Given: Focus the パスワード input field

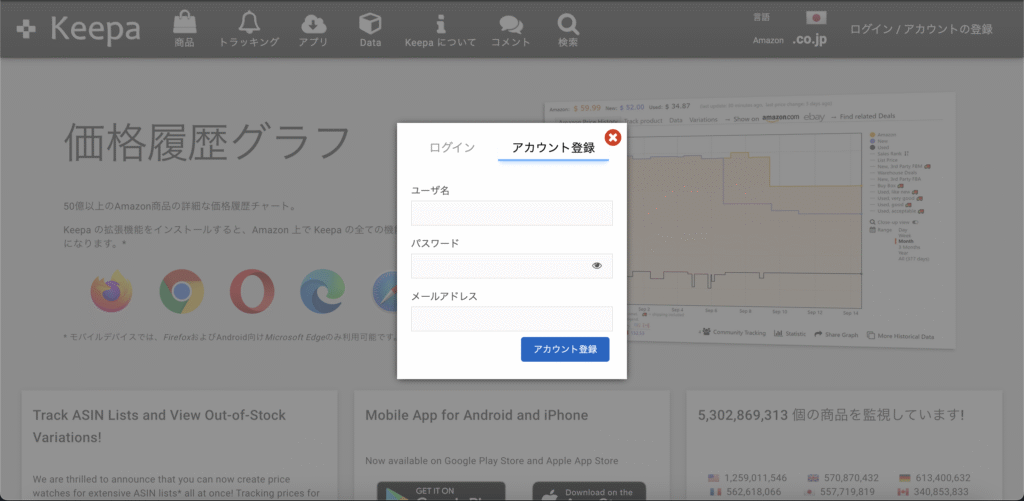Looking at the screenshot, I should point(511,266).
